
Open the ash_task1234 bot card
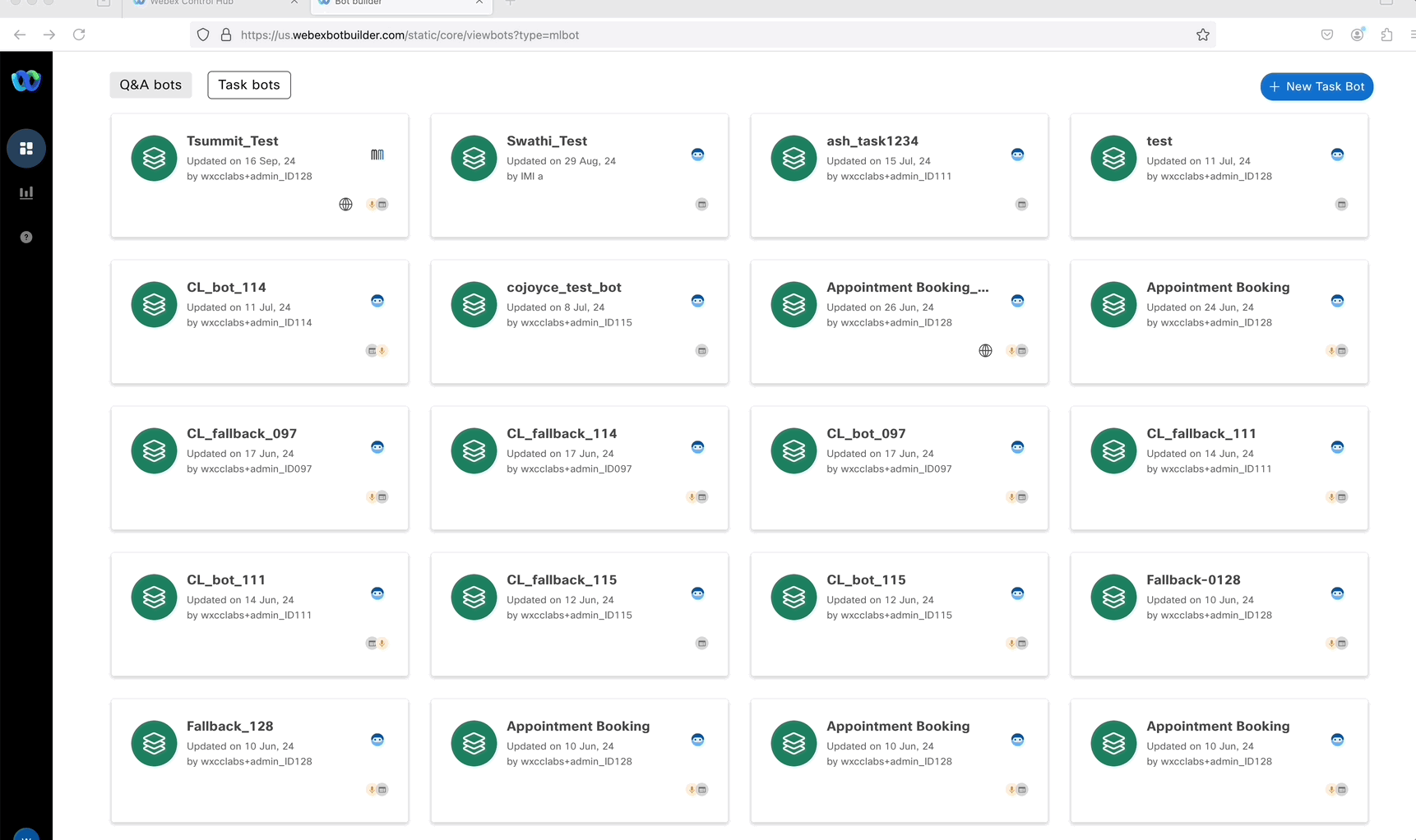point(872,141)
